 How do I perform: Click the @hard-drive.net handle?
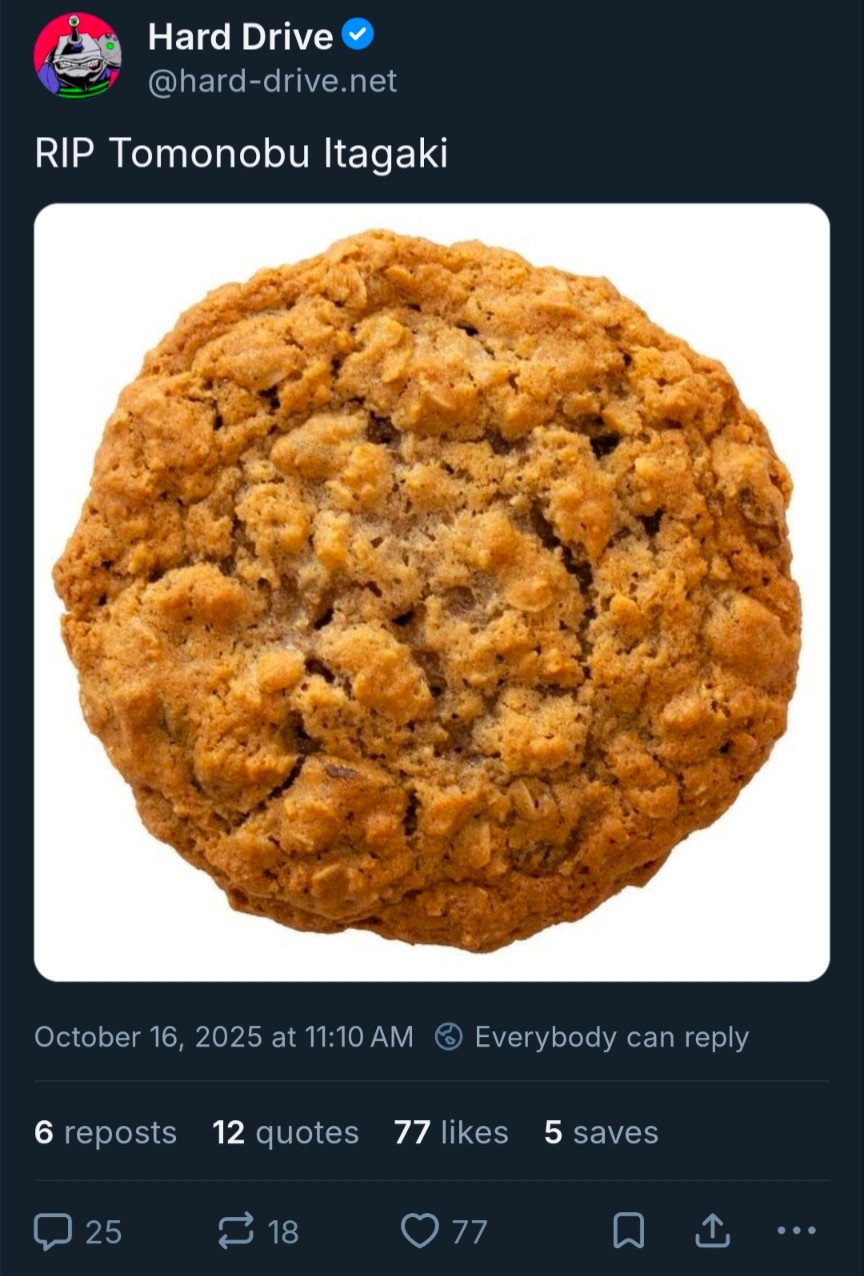[x=272, y=81]
